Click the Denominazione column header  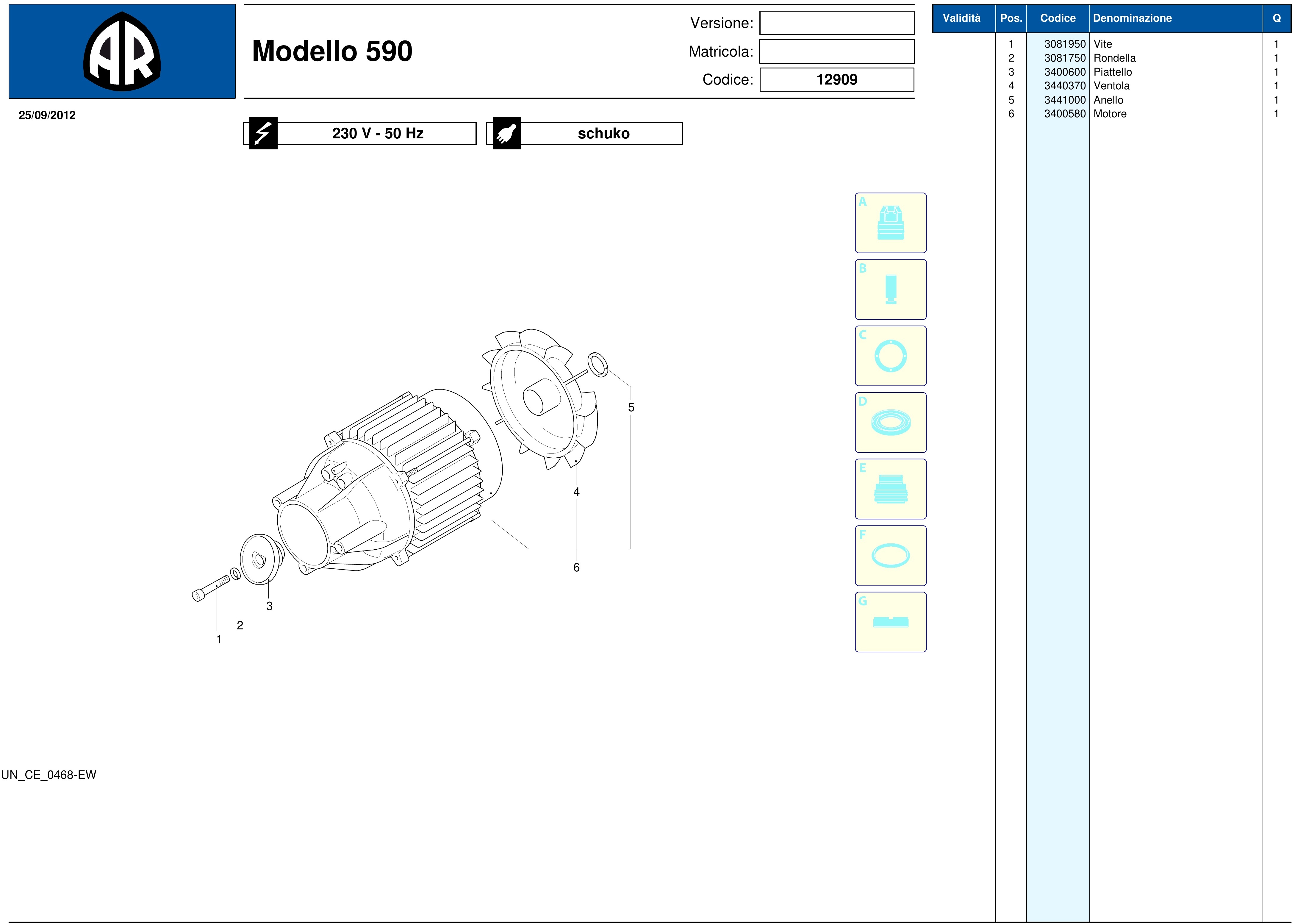(1132, 18)
